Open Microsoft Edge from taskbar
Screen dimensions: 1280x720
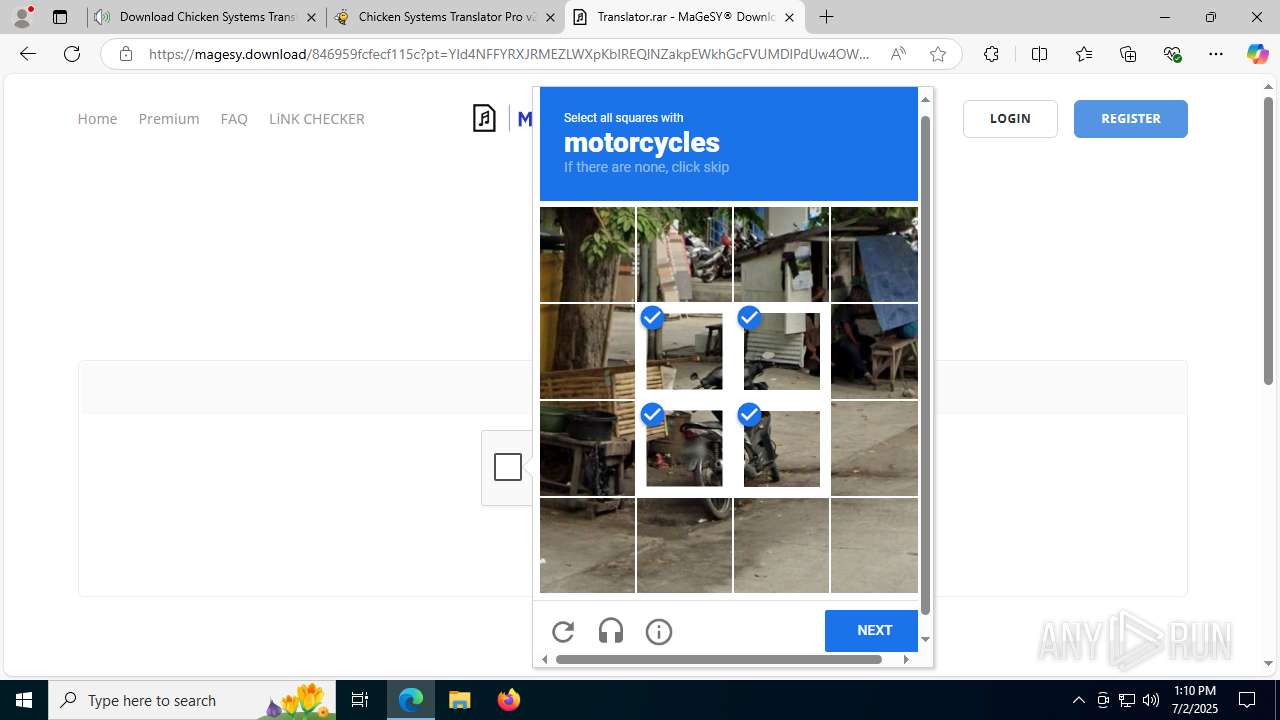click(411, 700)
